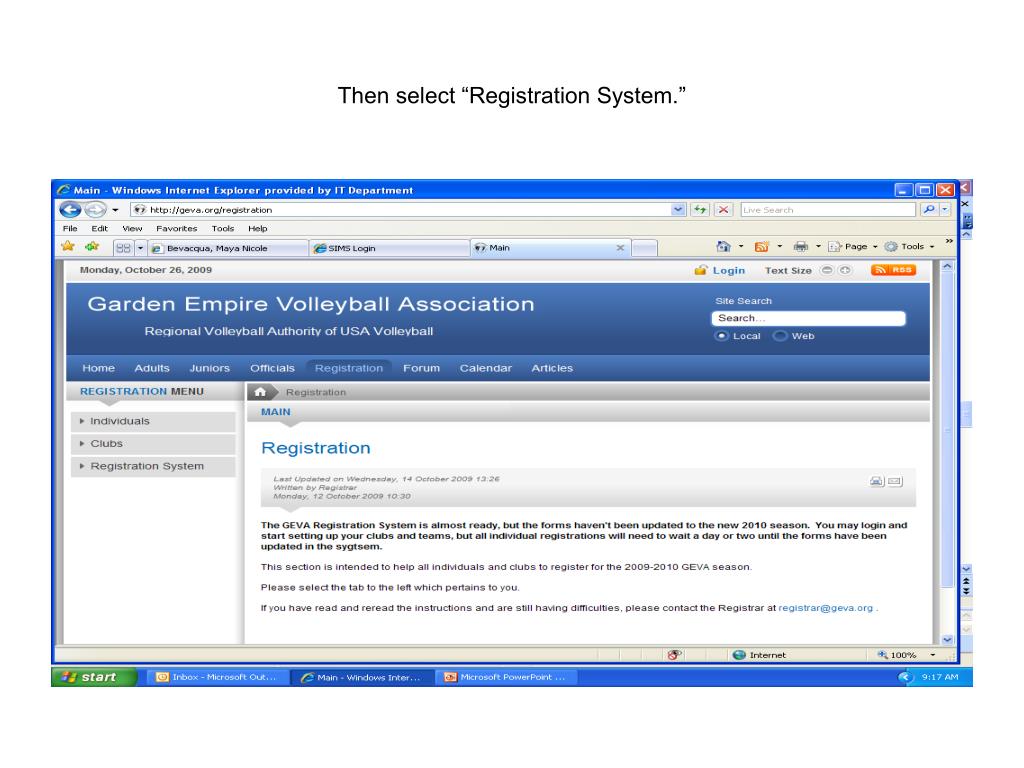The width and height of the screenshot is (1024, 768).
Task: Open the Edit menu
Action: (x=99, y=229)
